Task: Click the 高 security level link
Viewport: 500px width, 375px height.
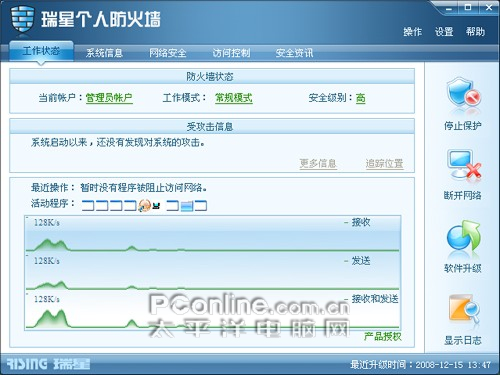Action: (x=360, y=98)
